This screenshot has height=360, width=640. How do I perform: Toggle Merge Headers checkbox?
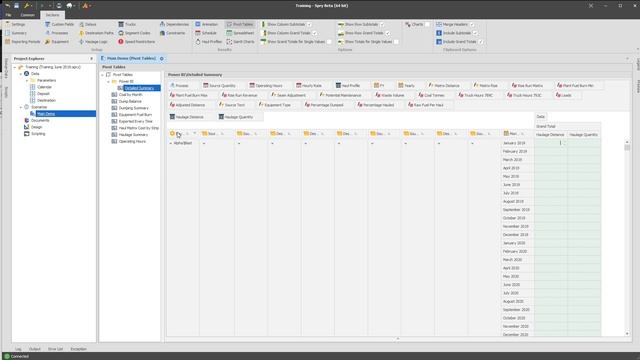point(472,24)
